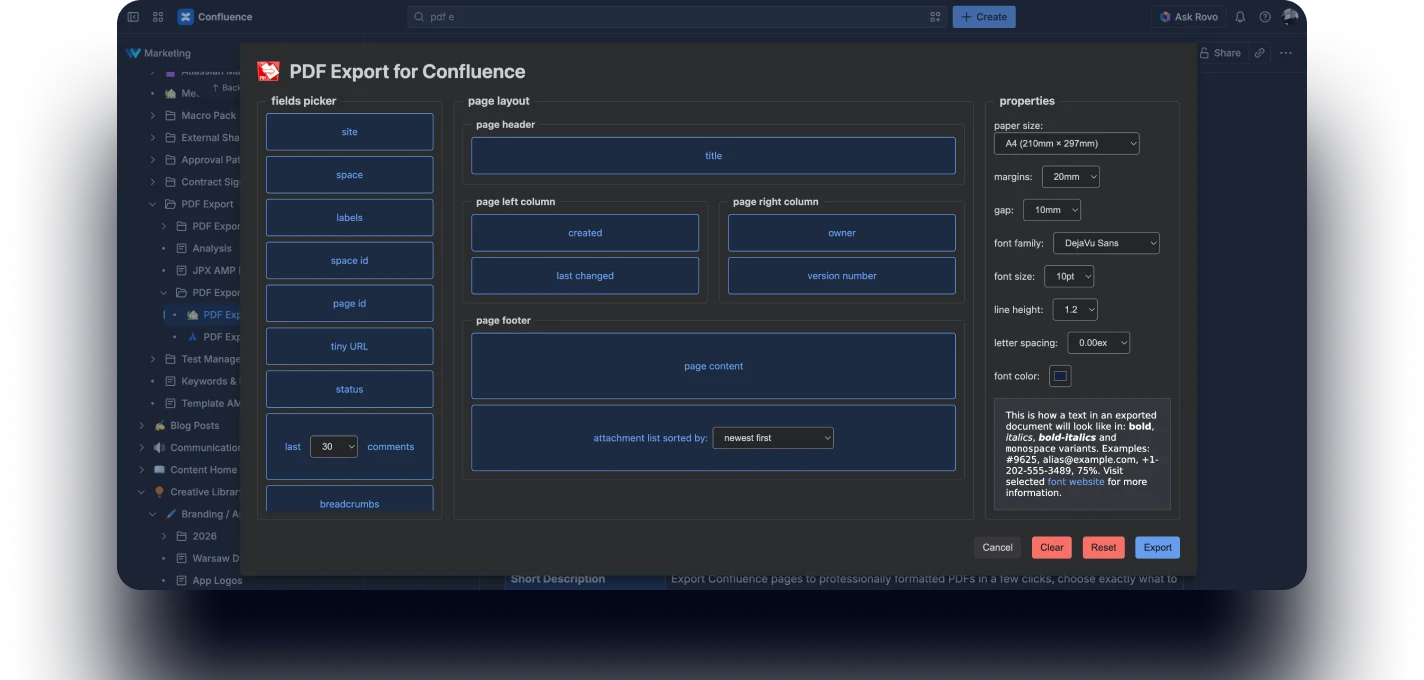The image size is (1424, 680).
Task: Click the Ask Rovo button
Action: tap(1188, 17)
